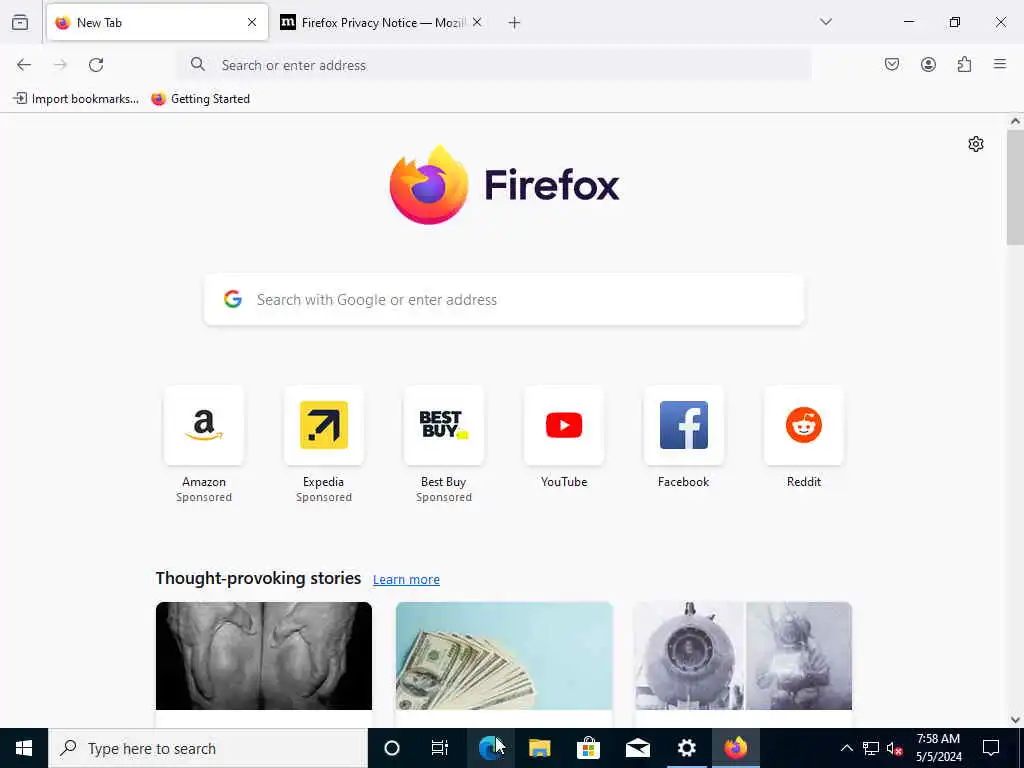The image size is (1024, 768).
Task: Click the scrollbar up arrow
Action: click(1015, 121)
